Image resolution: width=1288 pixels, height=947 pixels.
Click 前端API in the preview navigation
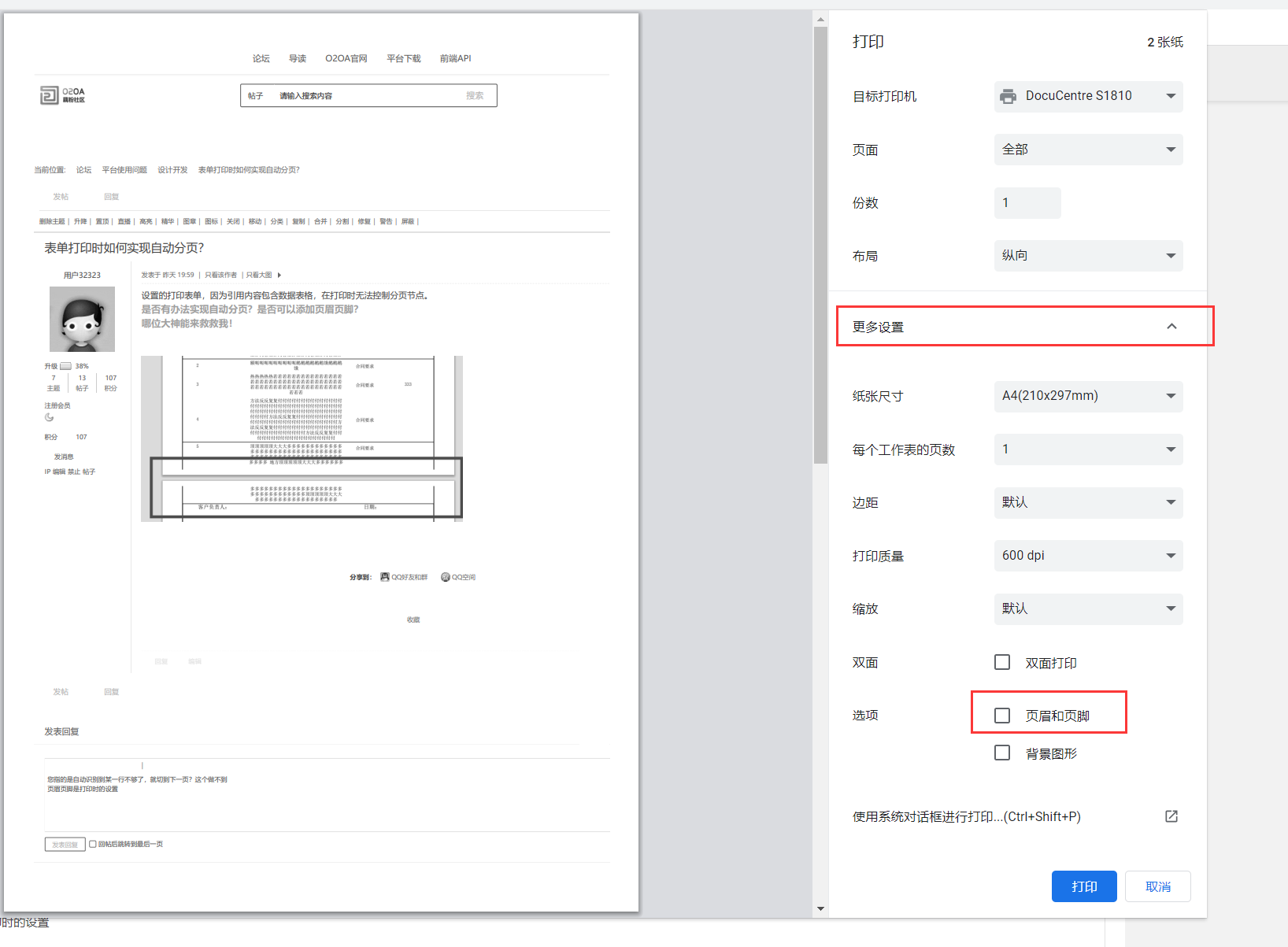click(x=456, y=58)
